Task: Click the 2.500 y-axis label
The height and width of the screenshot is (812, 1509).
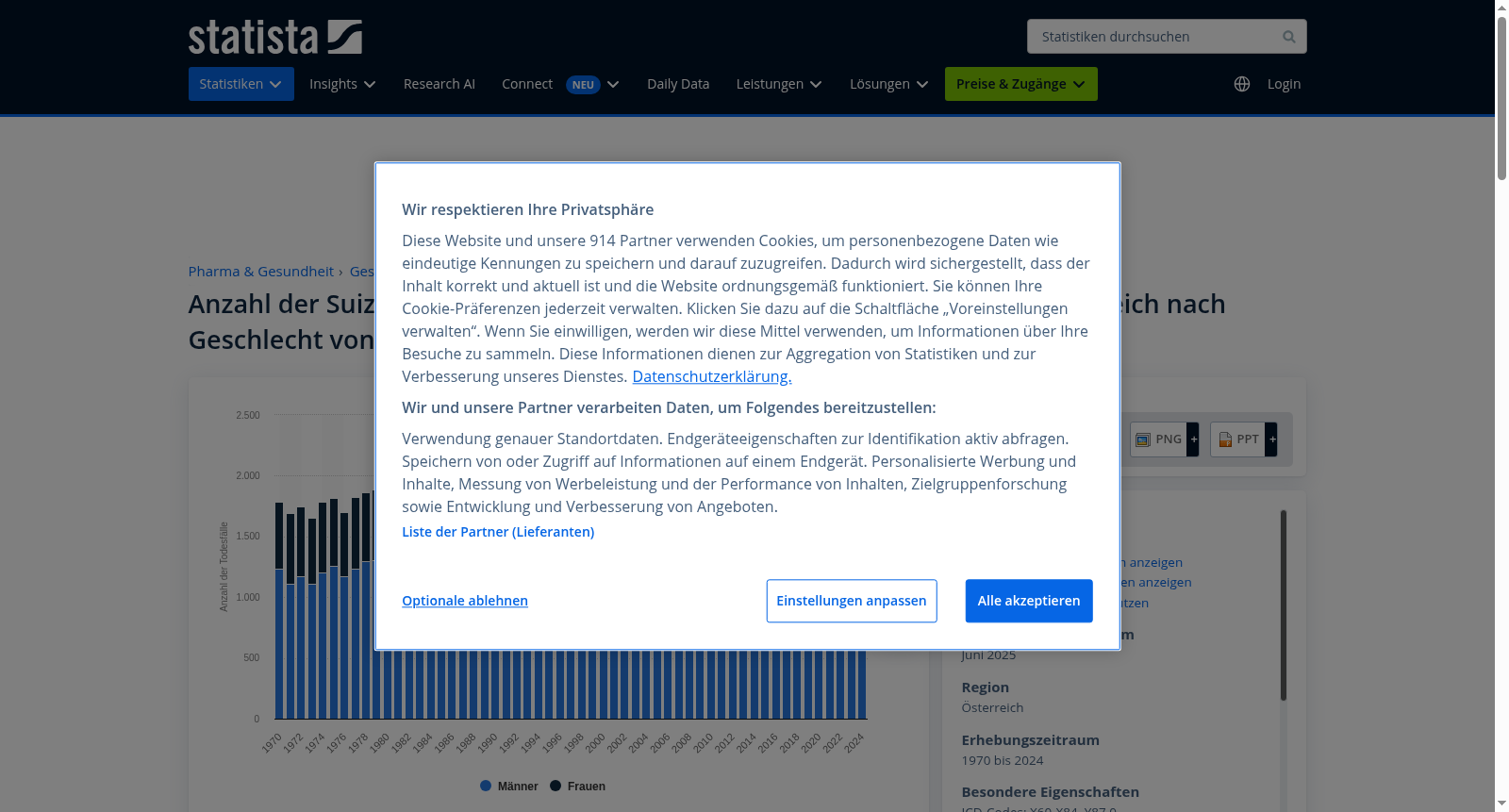Action: (248, 415)
